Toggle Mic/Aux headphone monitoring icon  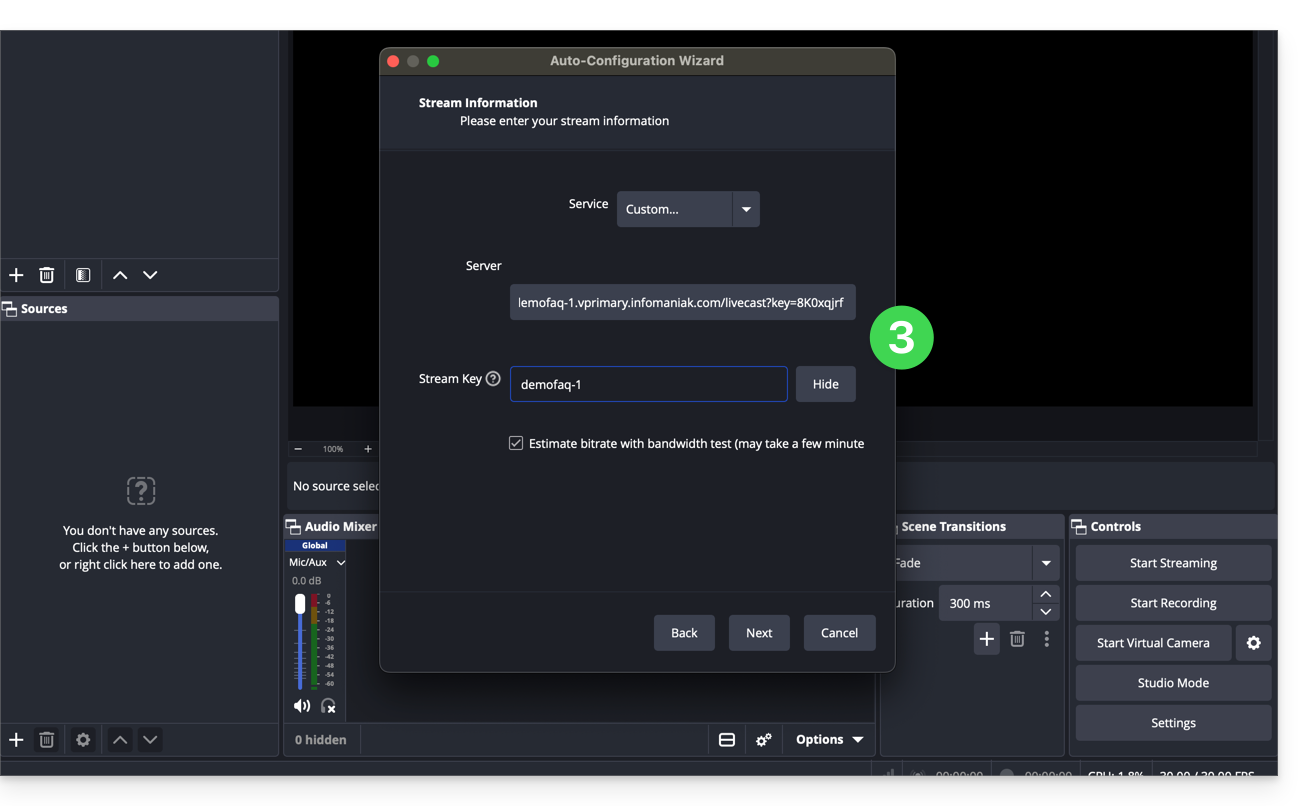coord(328,706)
